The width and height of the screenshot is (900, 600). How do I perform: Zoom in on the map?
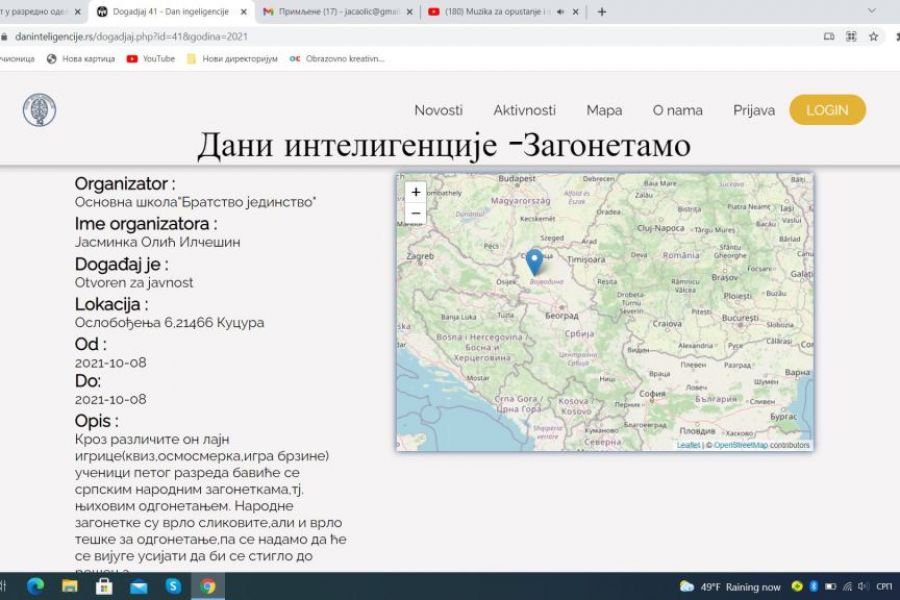416,192
